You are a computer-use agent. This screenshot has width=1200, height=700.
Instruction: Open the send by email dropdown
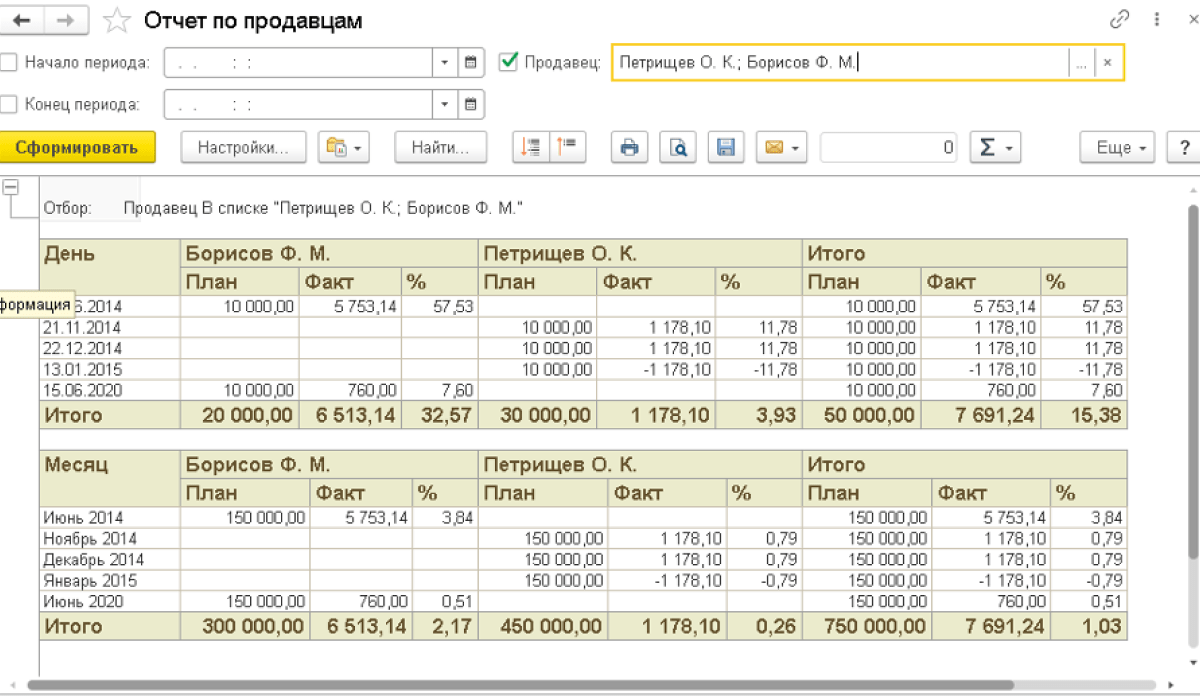[781, 148]
